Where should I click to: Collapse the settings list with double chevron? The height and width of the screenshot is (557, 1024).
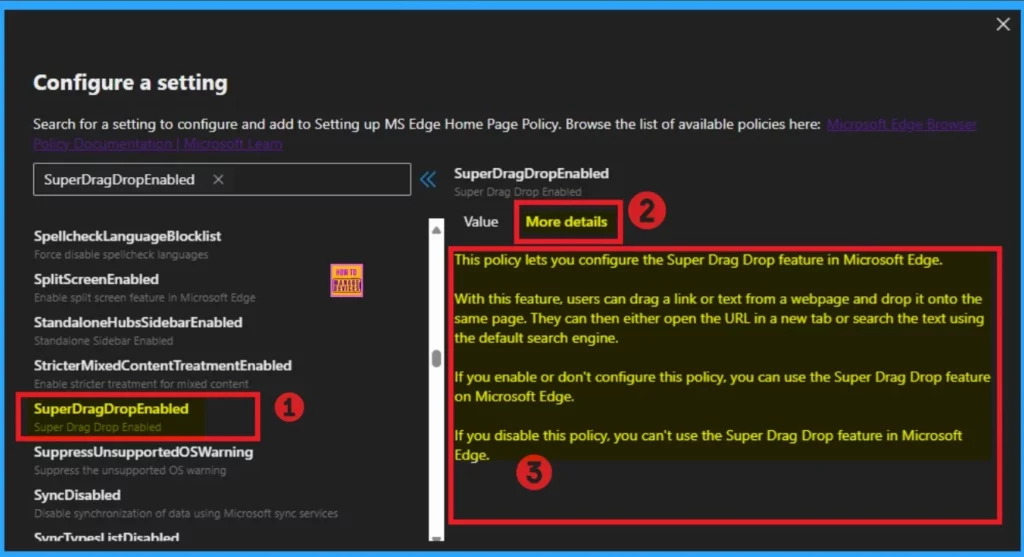(x=428, y=180)
